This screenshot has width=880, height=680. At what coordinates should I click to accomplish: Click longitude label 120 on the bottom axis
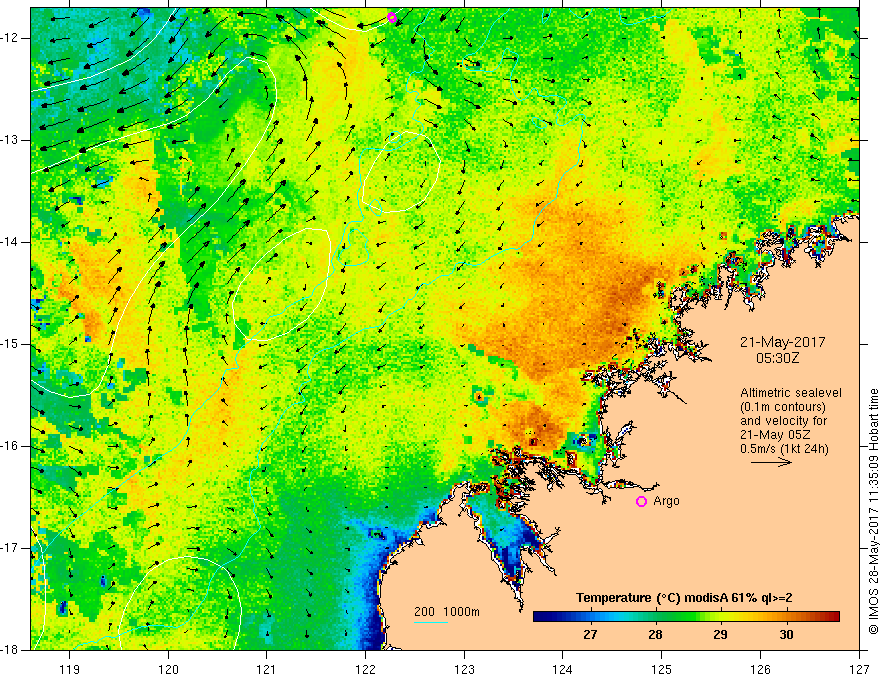click(168, 669)
